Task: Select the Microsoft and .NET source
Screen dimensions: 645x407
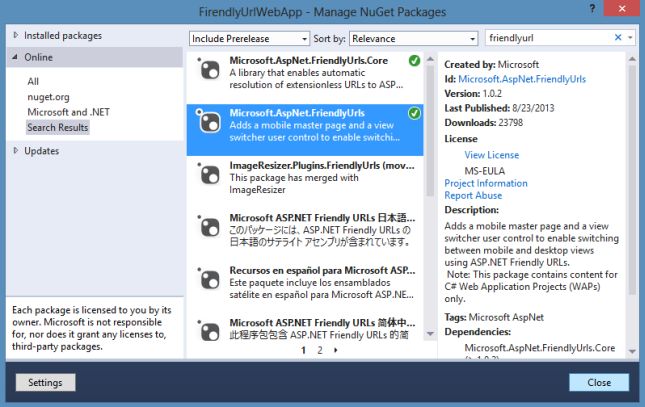Action: tap(69, 112)
